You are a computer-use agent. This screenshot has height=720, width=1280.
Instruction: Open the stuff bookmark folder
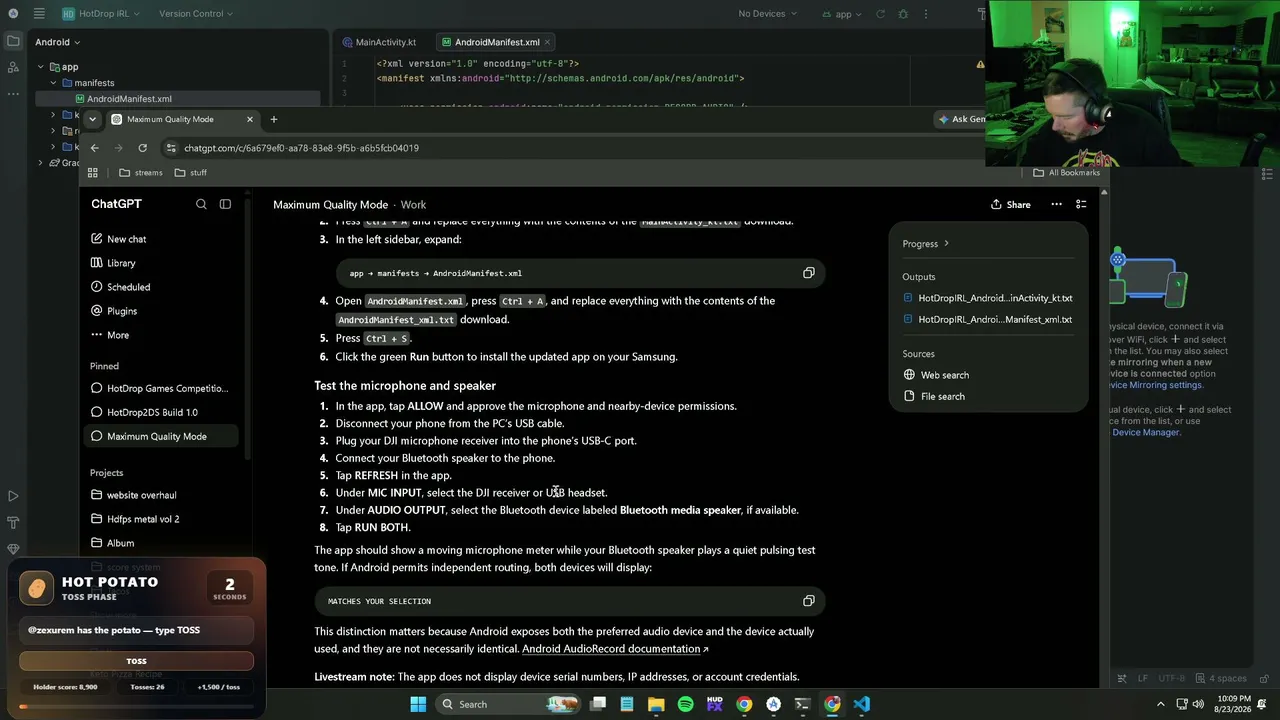(190, 172)
